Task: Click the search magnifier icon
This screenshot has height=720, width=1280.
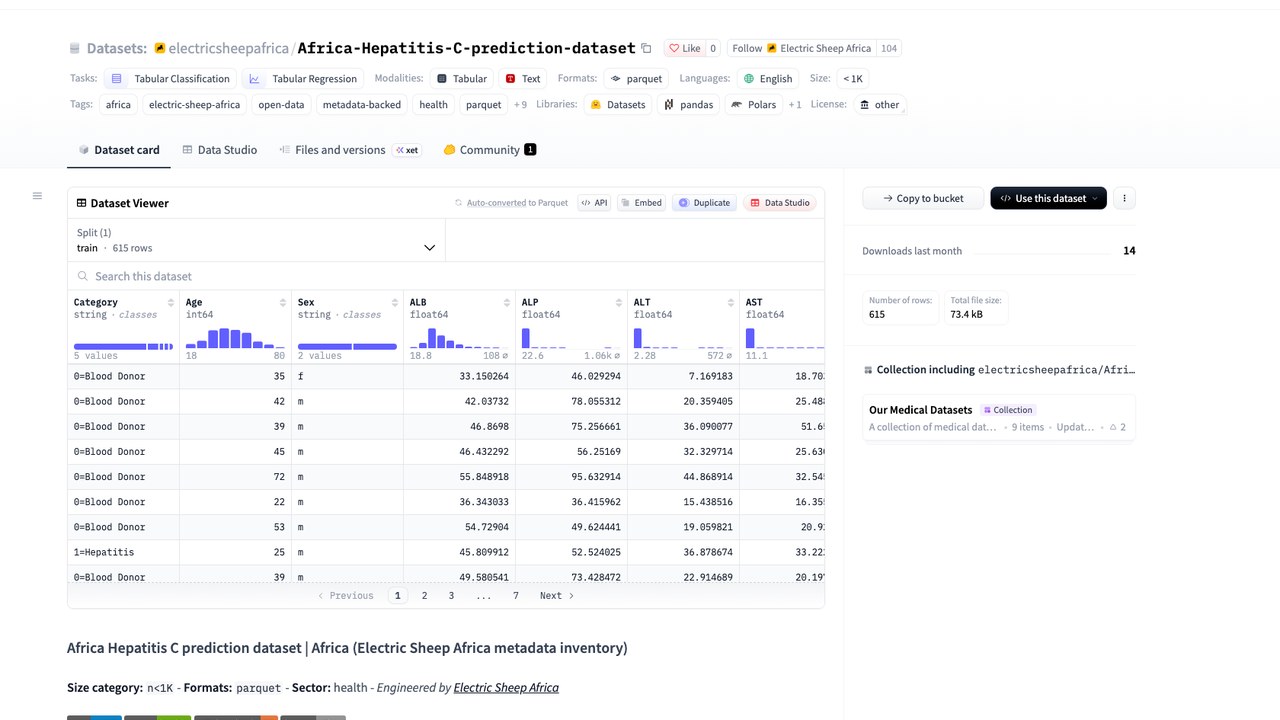Action: (83, 276)
